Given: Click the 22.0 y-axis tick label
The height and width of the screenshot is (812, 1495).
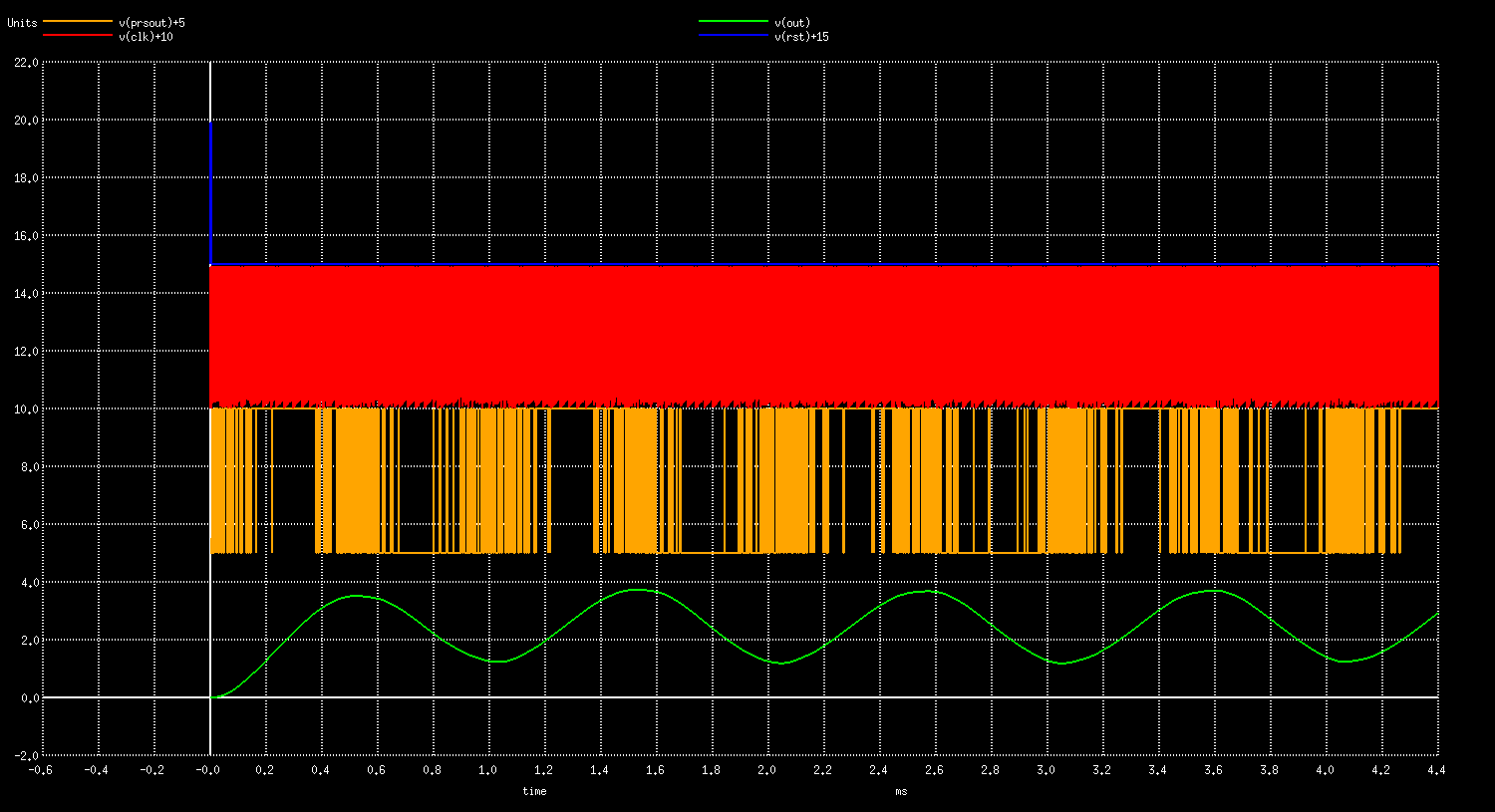Looking at the screenshot, I should click(x=27, y=63).
